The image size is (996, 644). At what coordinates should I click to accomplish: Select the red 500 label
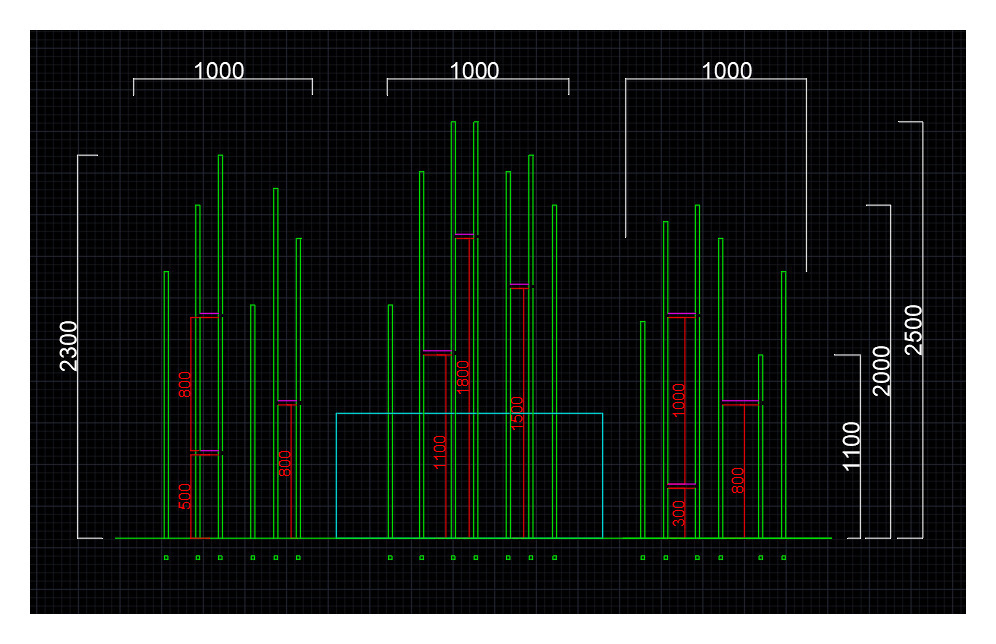[x=184, y=497]
